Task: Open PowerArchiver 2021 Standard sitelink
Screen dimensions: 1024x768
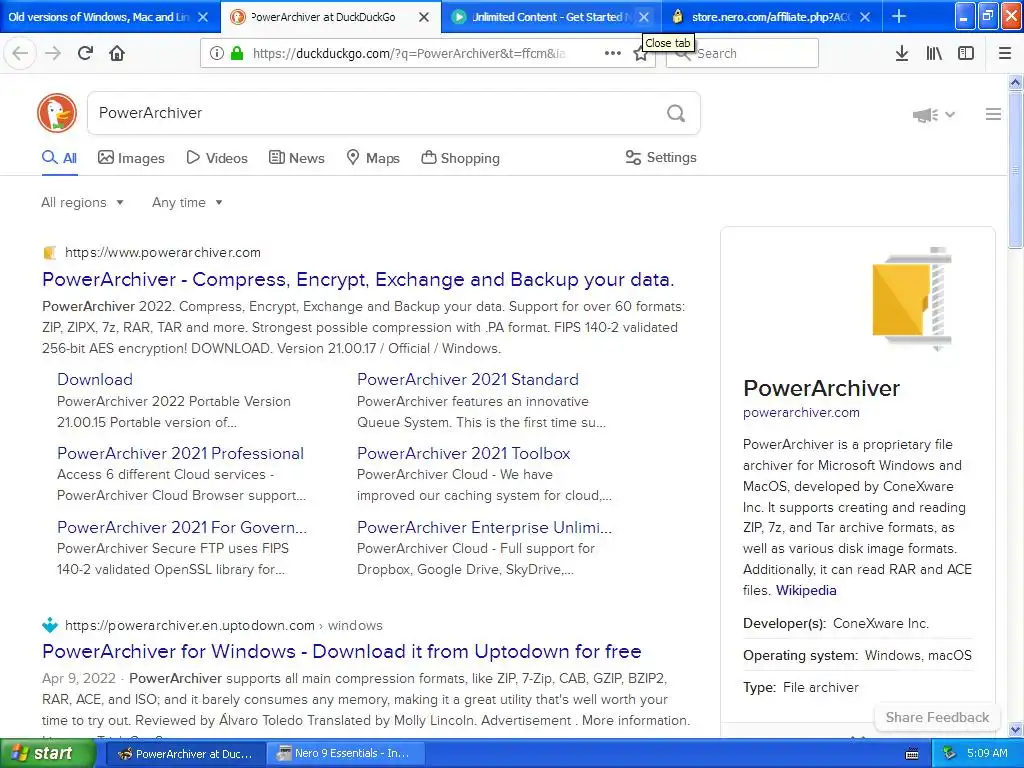Action: (x=468, y=379)
